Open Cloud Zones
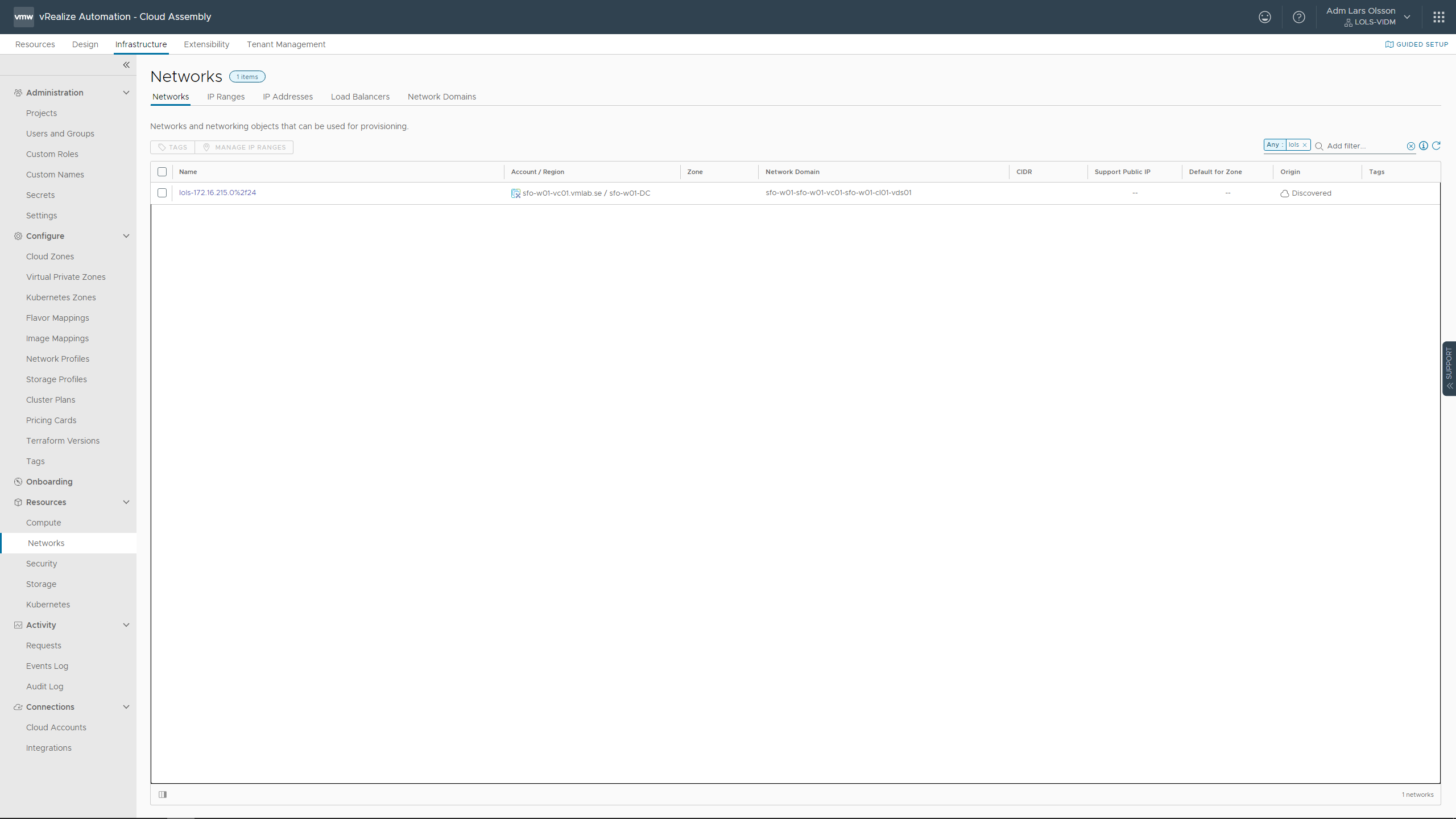 click(50, 257)
